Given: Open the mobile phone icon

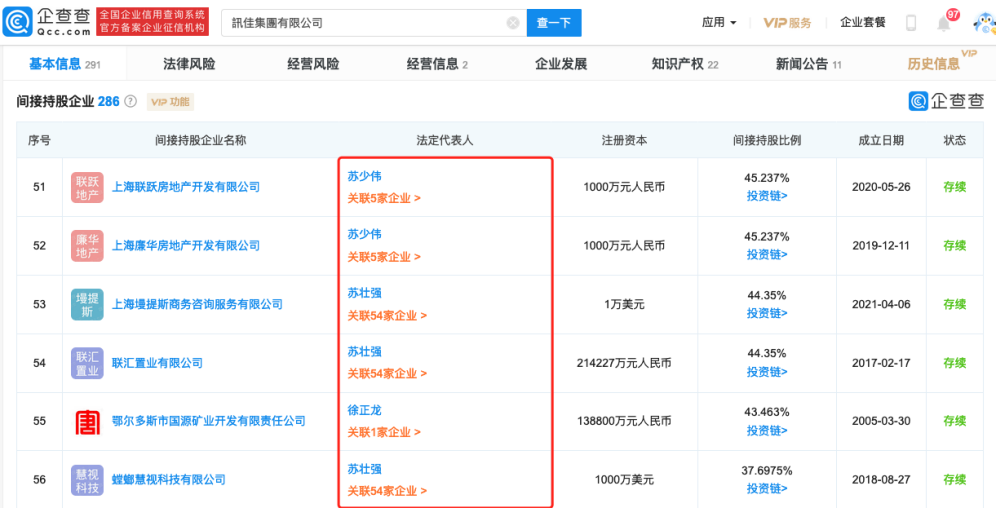Looking at the screenshot, I should tap(911, 23).
